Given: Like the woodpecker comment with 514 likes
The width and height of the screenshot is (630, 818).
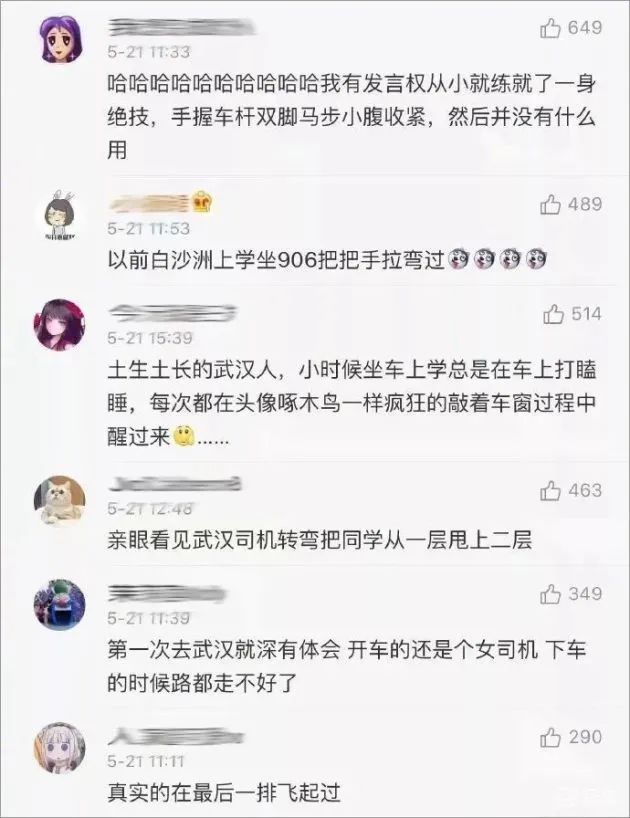Looking at the screenshot, I should 553,315.
